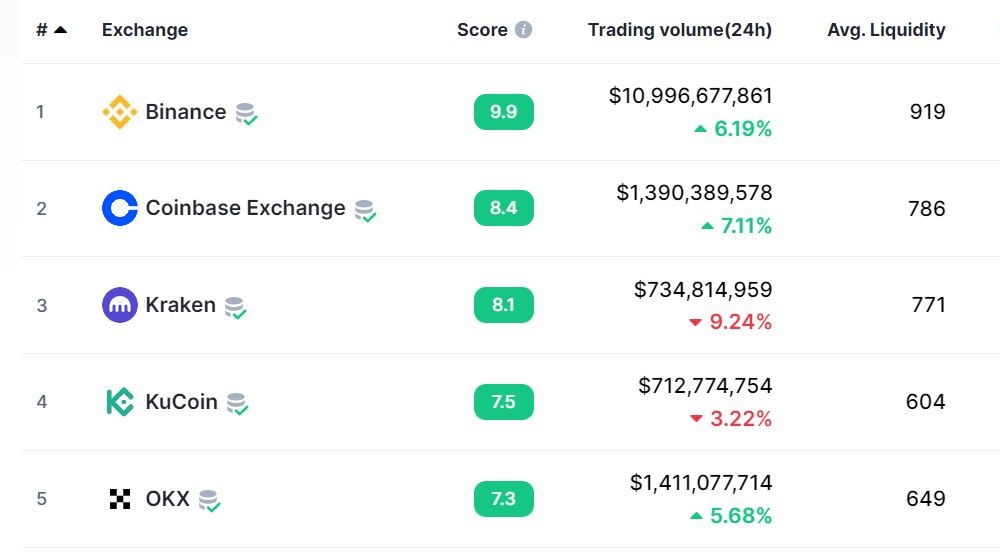Sort by rank number column arrow
This screenshot has height=556, width=1000.
pos(61,30)
